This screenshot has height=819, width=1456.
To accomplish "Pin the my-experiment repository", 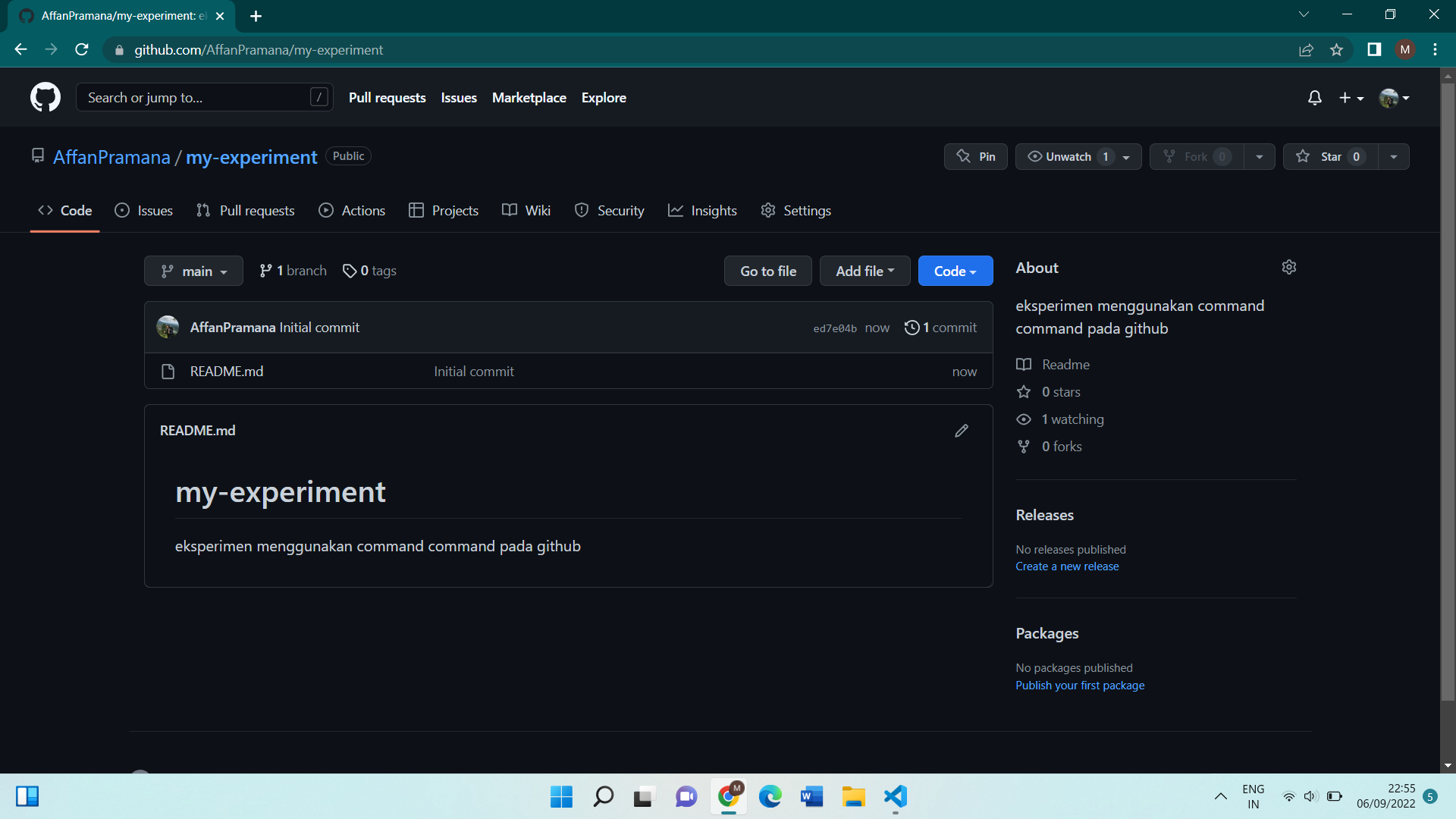I will pyautogui.click(x=975, y=156).
